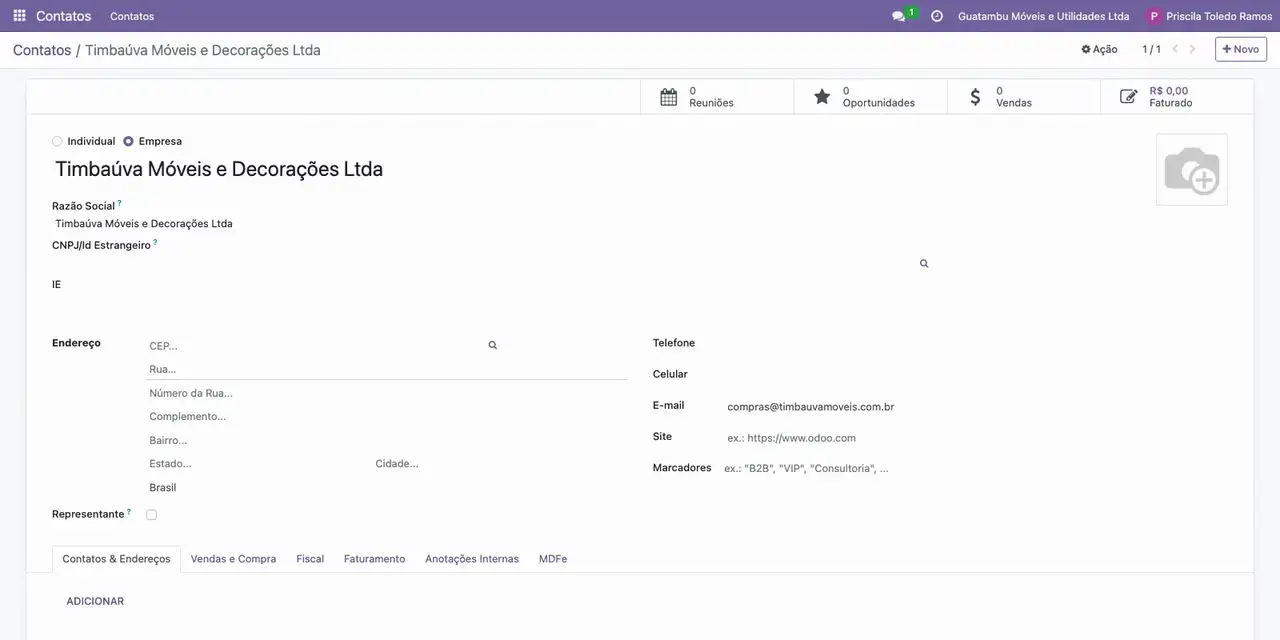This screenshot has height=640, width=1280.
Task: Switch to the Contatos & Endereços tab
Action: point(116,559)
